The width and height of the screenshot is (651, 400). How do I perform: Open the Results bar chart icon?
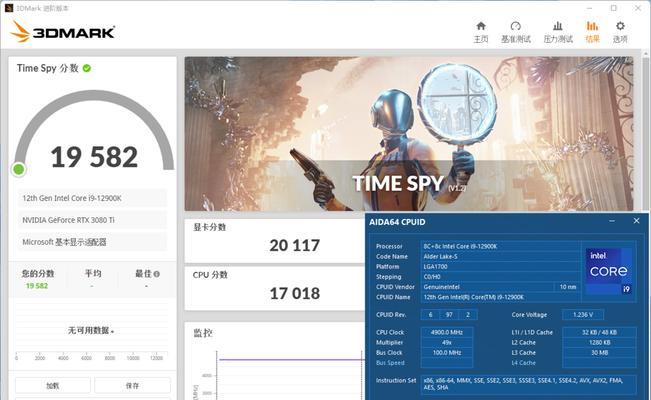592,26
